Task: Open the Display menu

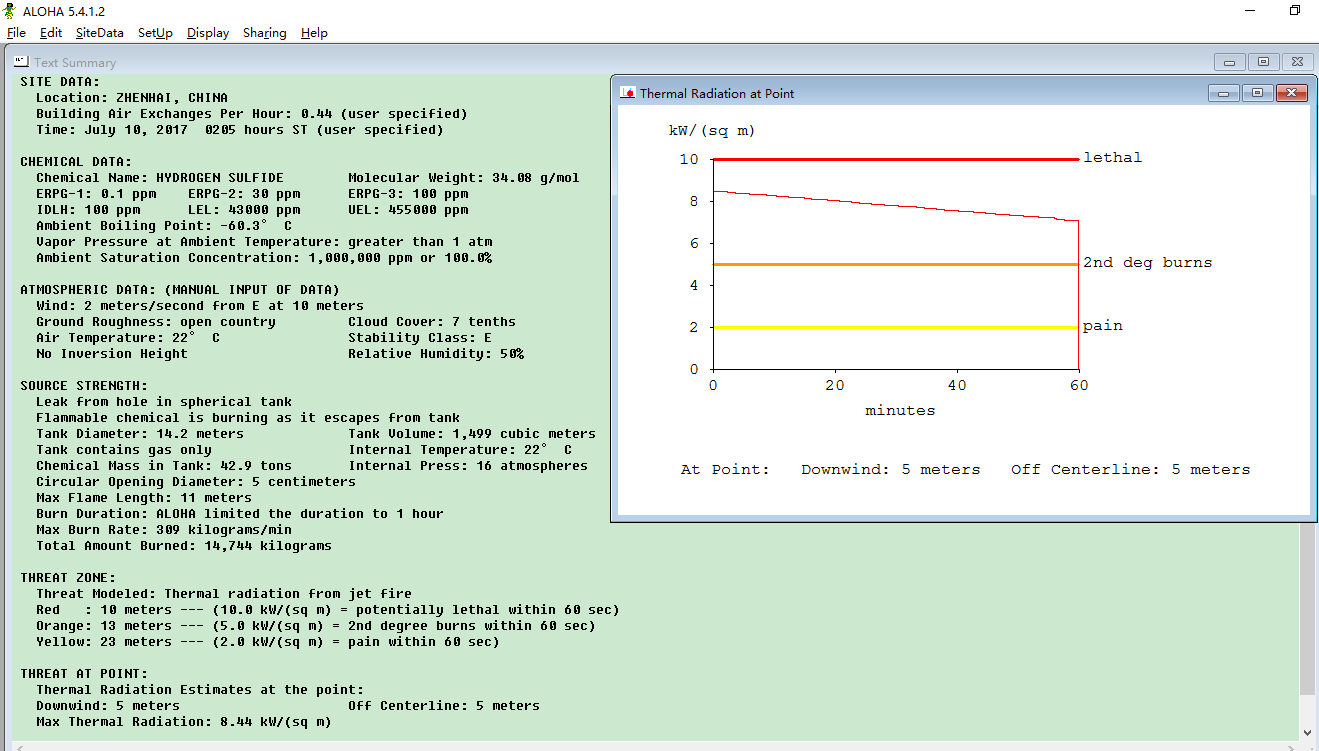Action: click(x=208, y=33)
